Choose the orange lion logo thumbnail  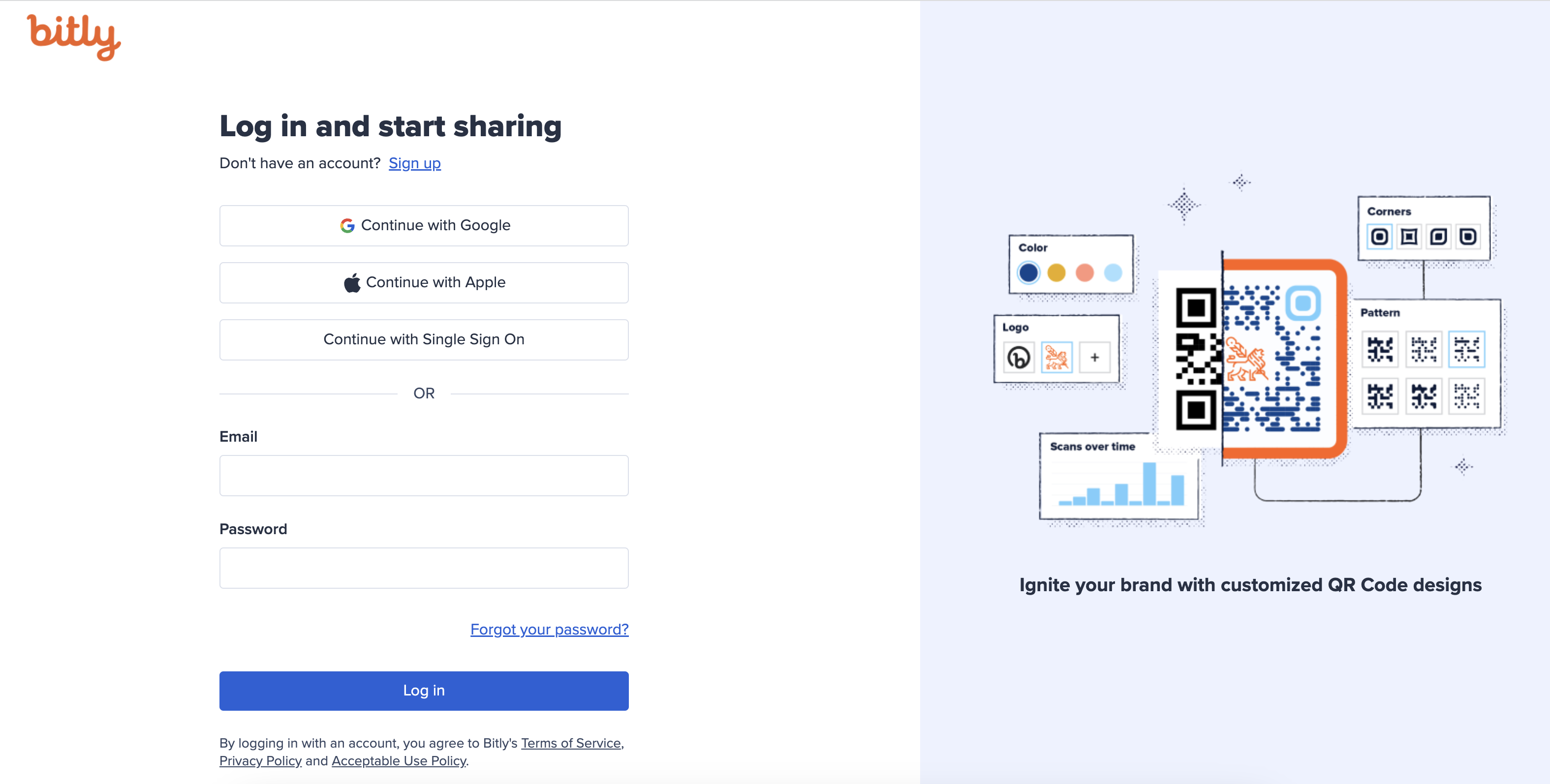click(1056, 358)
